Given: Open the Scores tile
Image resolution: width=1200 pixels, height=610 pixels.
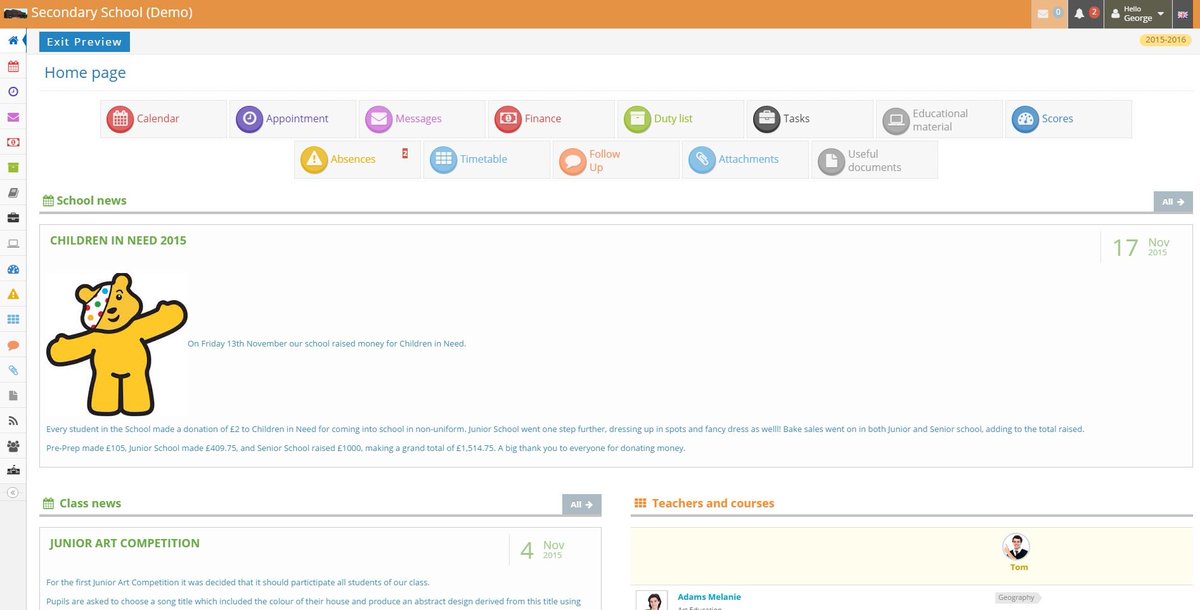Looking at the screenshot, I should (x=1068, y=119).
